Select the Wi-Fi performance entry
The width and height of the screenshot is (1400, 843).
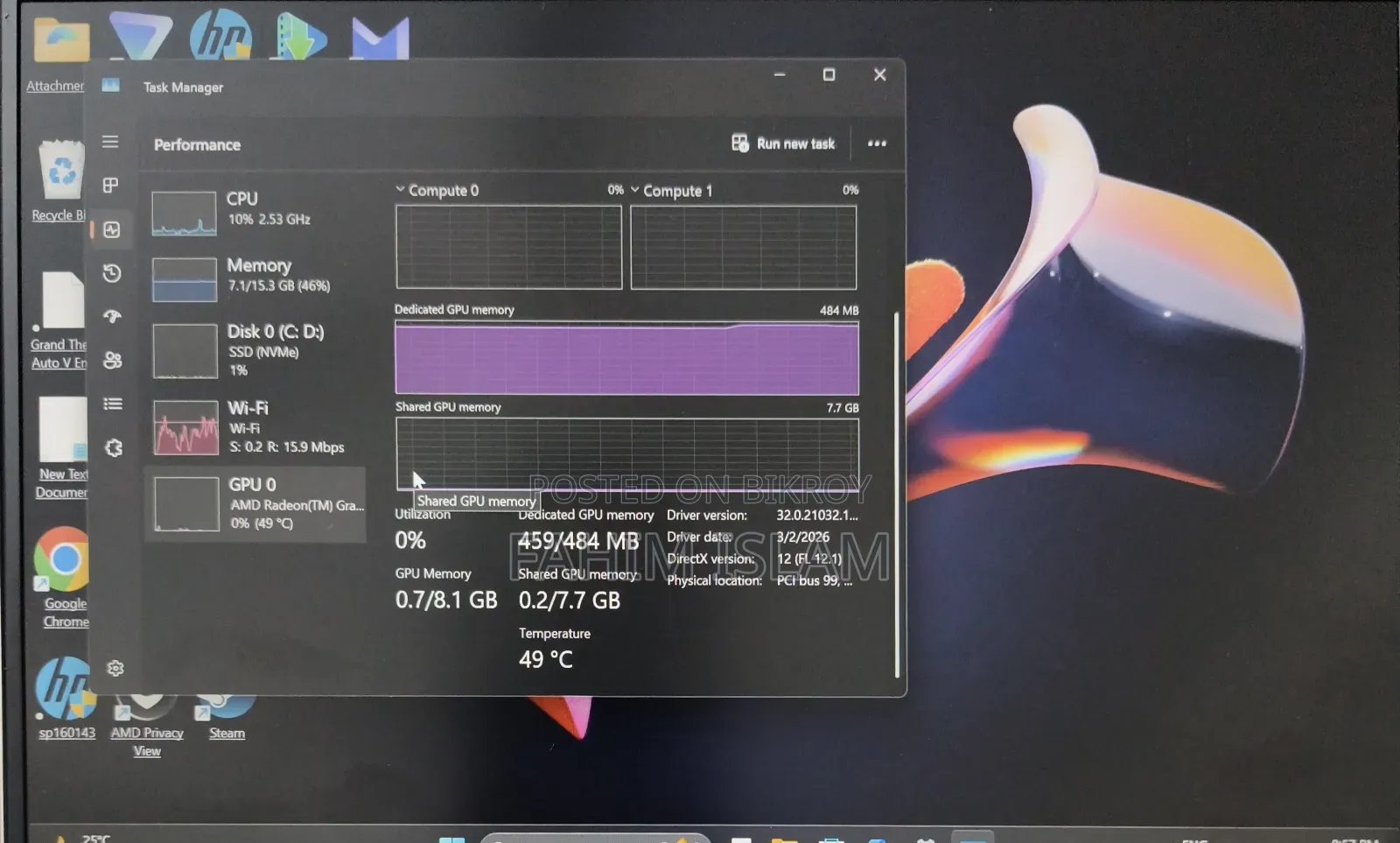[x=255, y=427]
